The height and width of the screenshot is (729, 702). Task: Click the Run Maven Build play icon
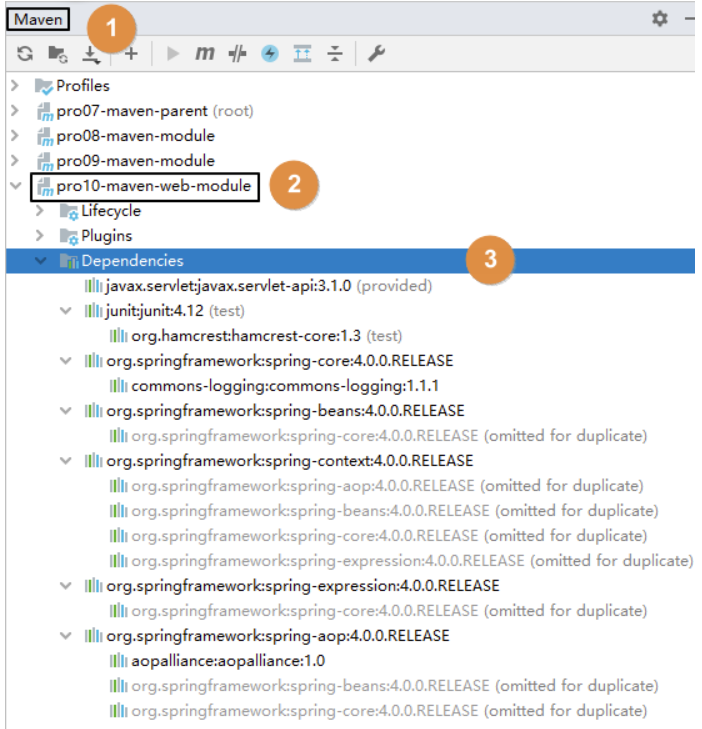173,54
